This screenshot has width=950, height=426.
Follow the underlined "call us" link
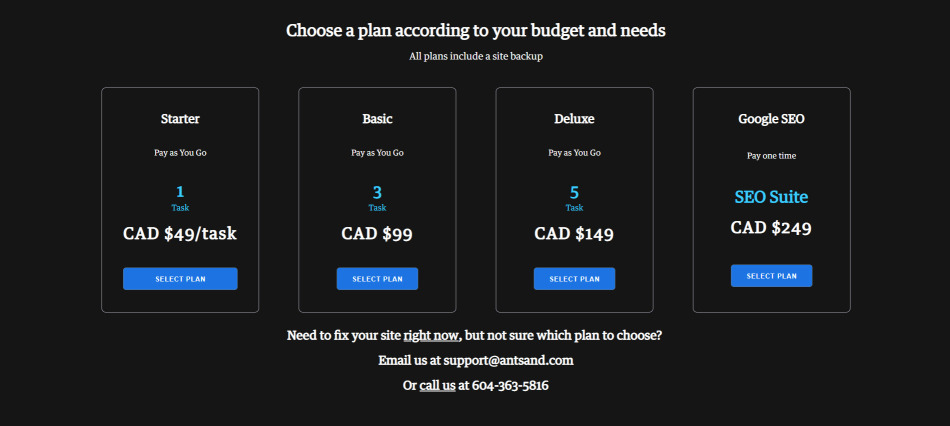(437, 385)
